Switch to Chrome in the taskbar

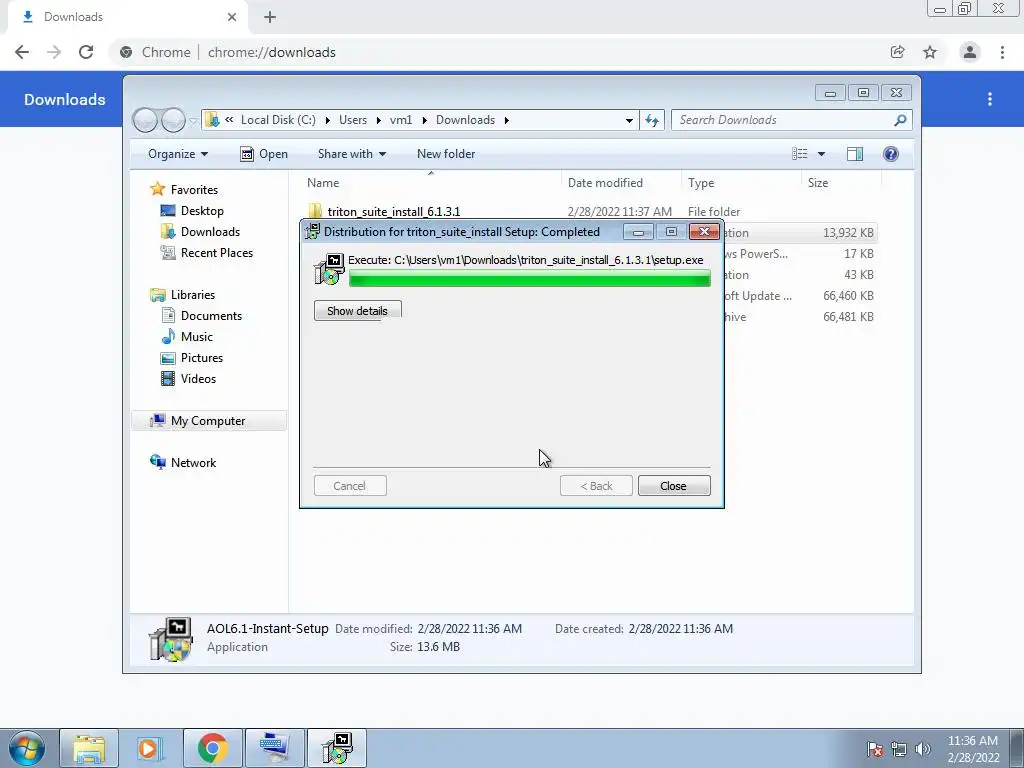[212, 748]
